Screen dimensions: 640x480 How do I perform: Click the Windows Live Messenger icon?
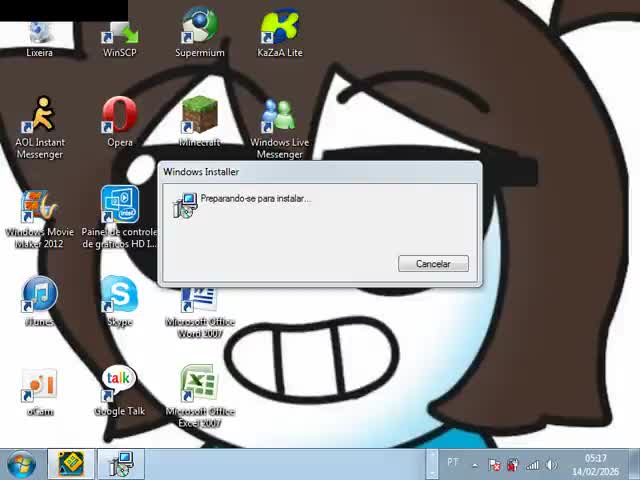(x=279, y=118)
